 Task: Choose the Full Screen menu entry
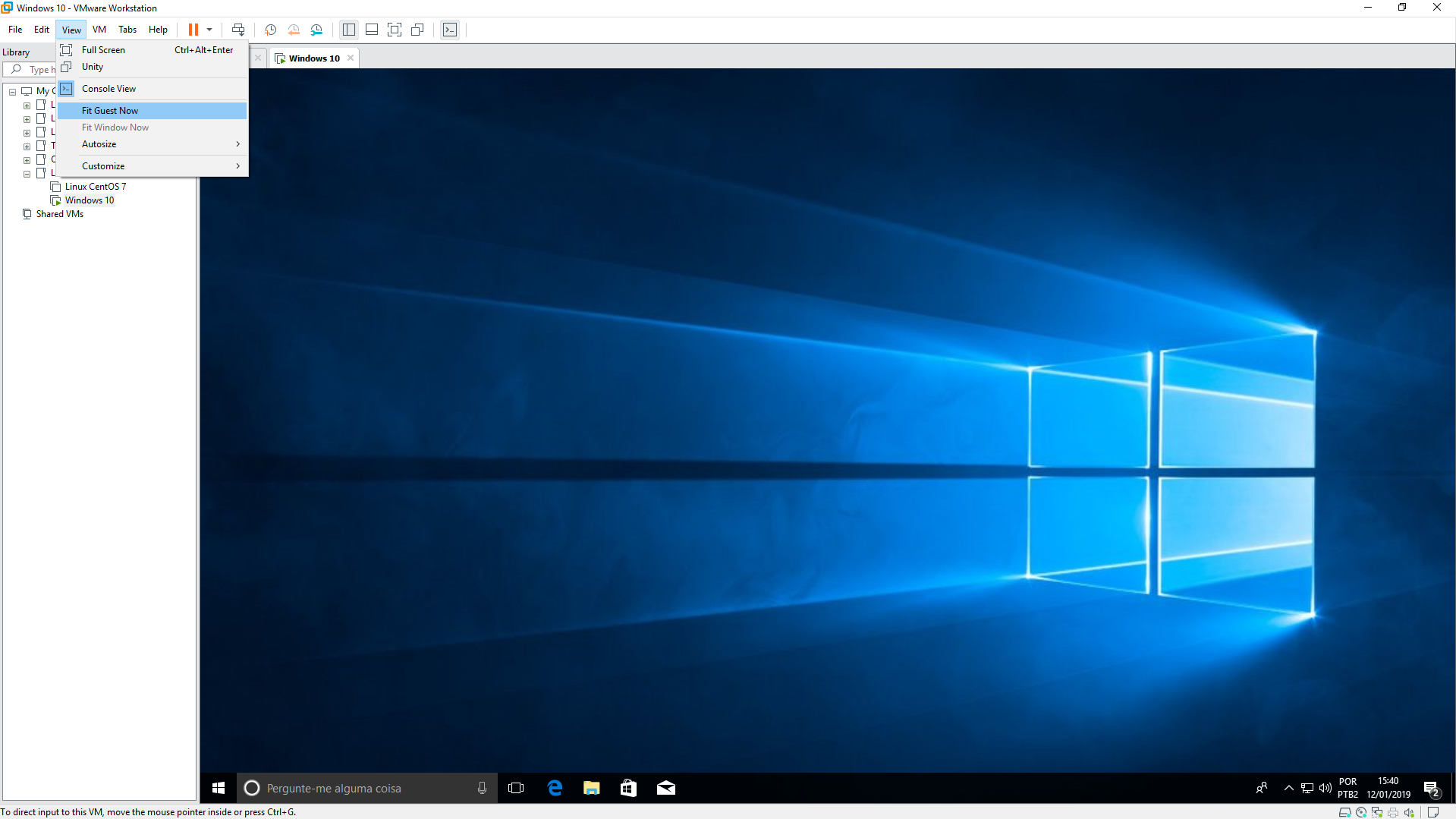[x=103, y=50]
